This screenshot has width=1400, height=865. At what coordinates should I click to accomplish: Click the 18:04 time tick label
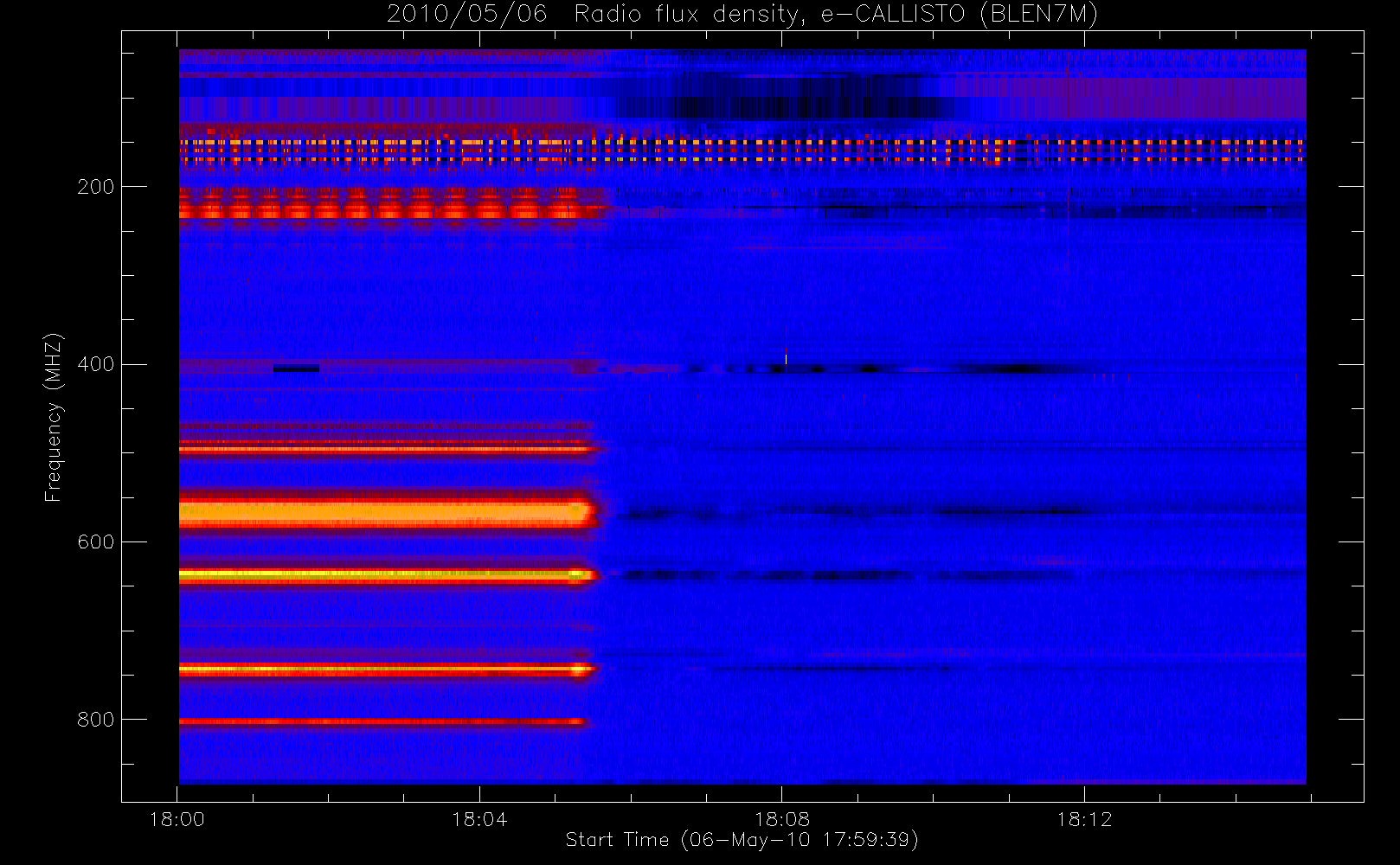(479, 819)
